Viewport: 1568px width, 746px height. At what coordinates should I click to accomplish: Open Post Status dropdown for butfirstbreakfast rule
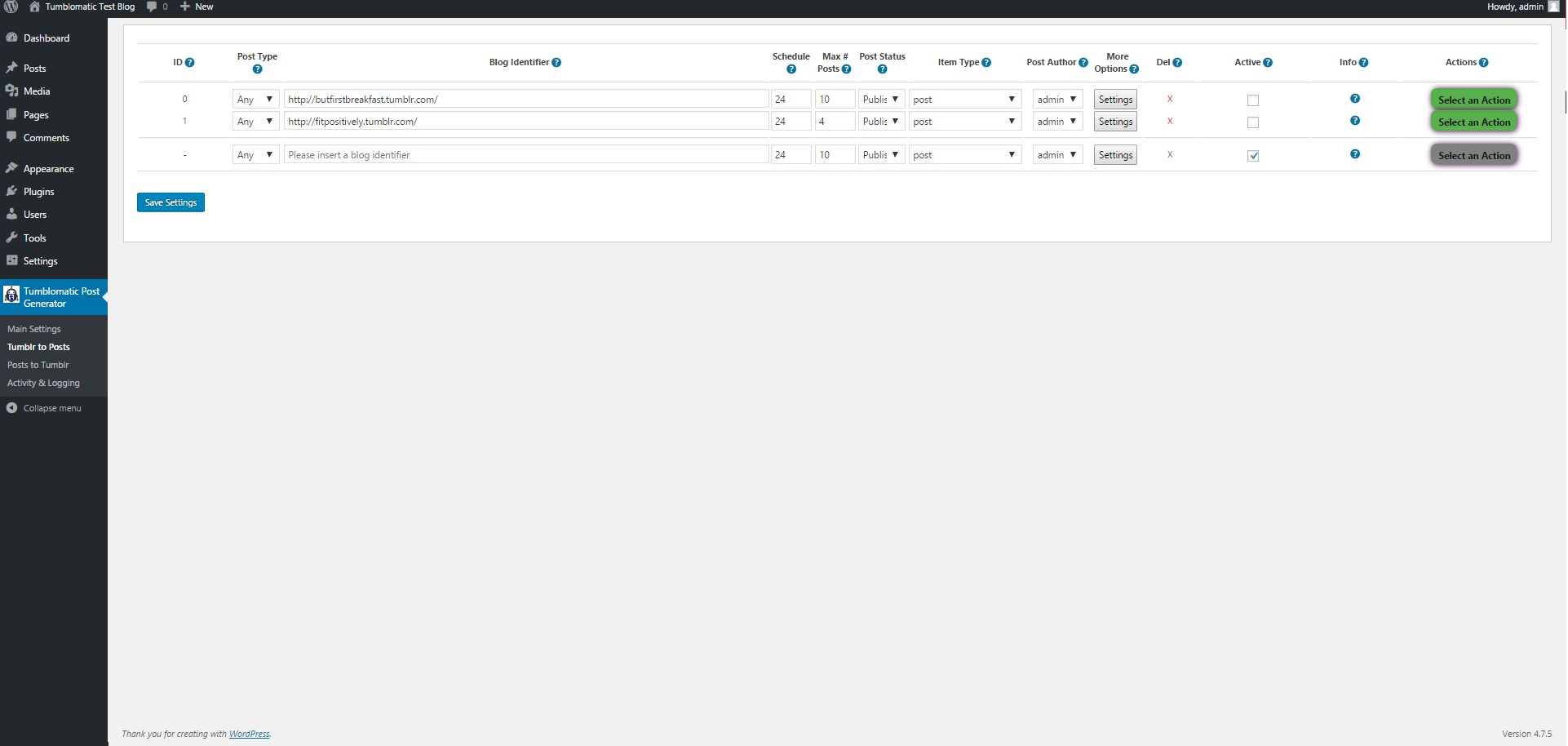pyautogui.click(x=882, y=100)
